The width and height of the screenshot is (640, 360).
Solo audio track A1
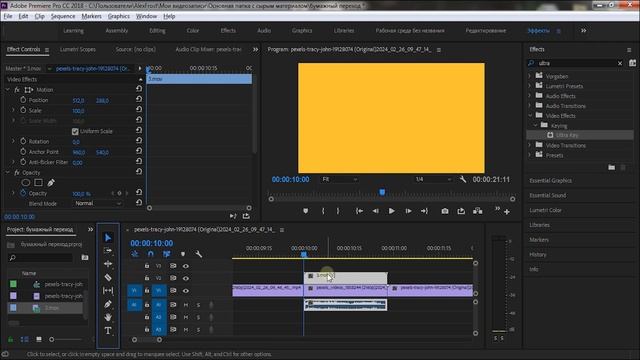198,305
